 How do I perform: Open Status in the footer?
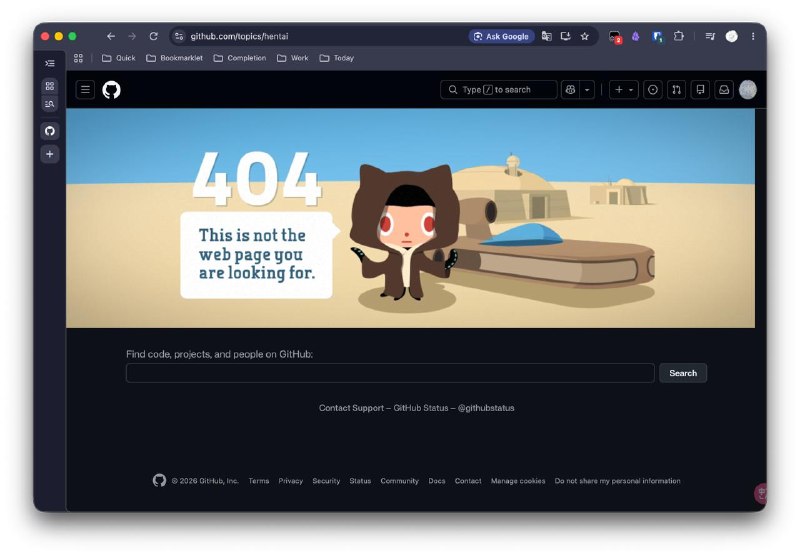coord(360,481)
